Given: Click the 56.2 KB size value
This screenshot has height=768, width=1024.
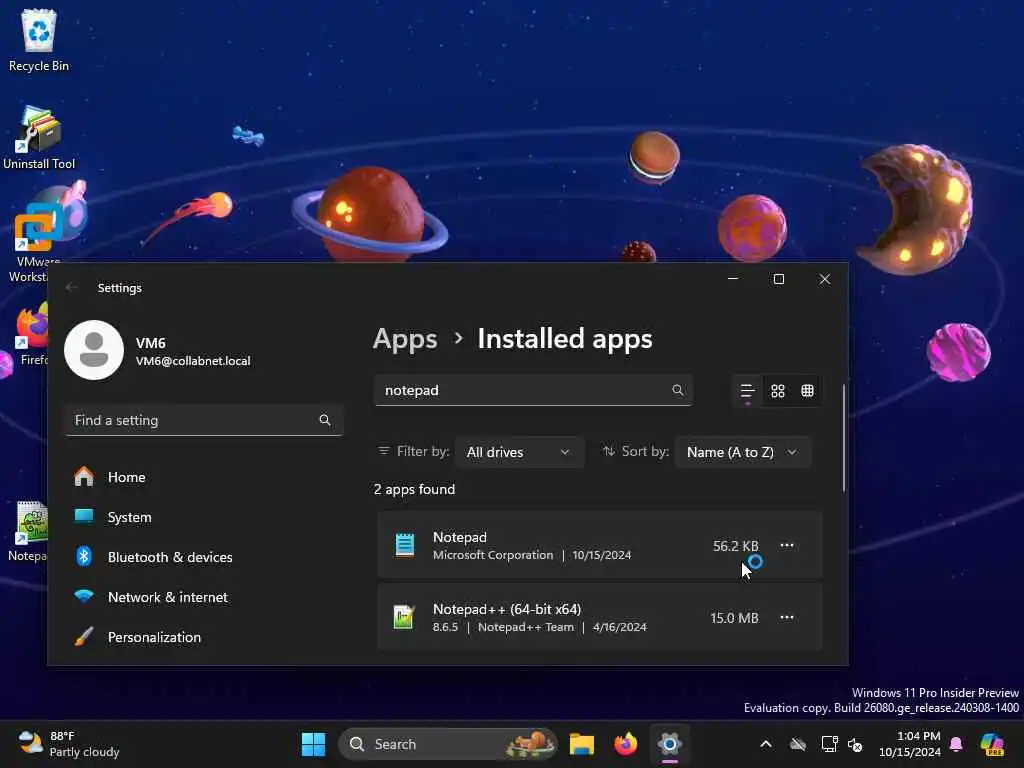Looking at the screenshot, I should point(735,546).
